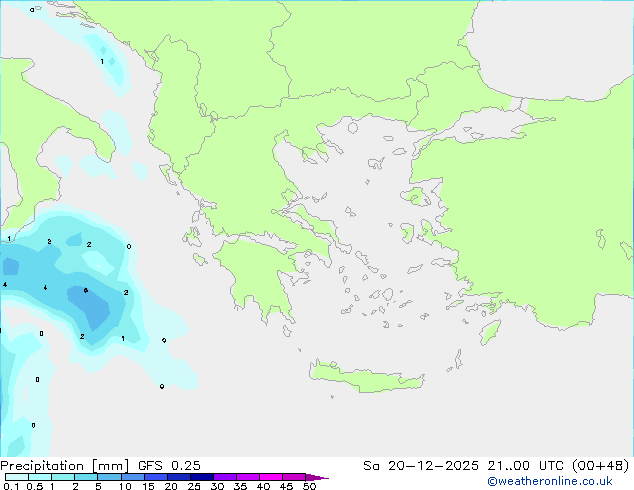Click the 'Sa 20-12-2025' date text

coord(421,466)
